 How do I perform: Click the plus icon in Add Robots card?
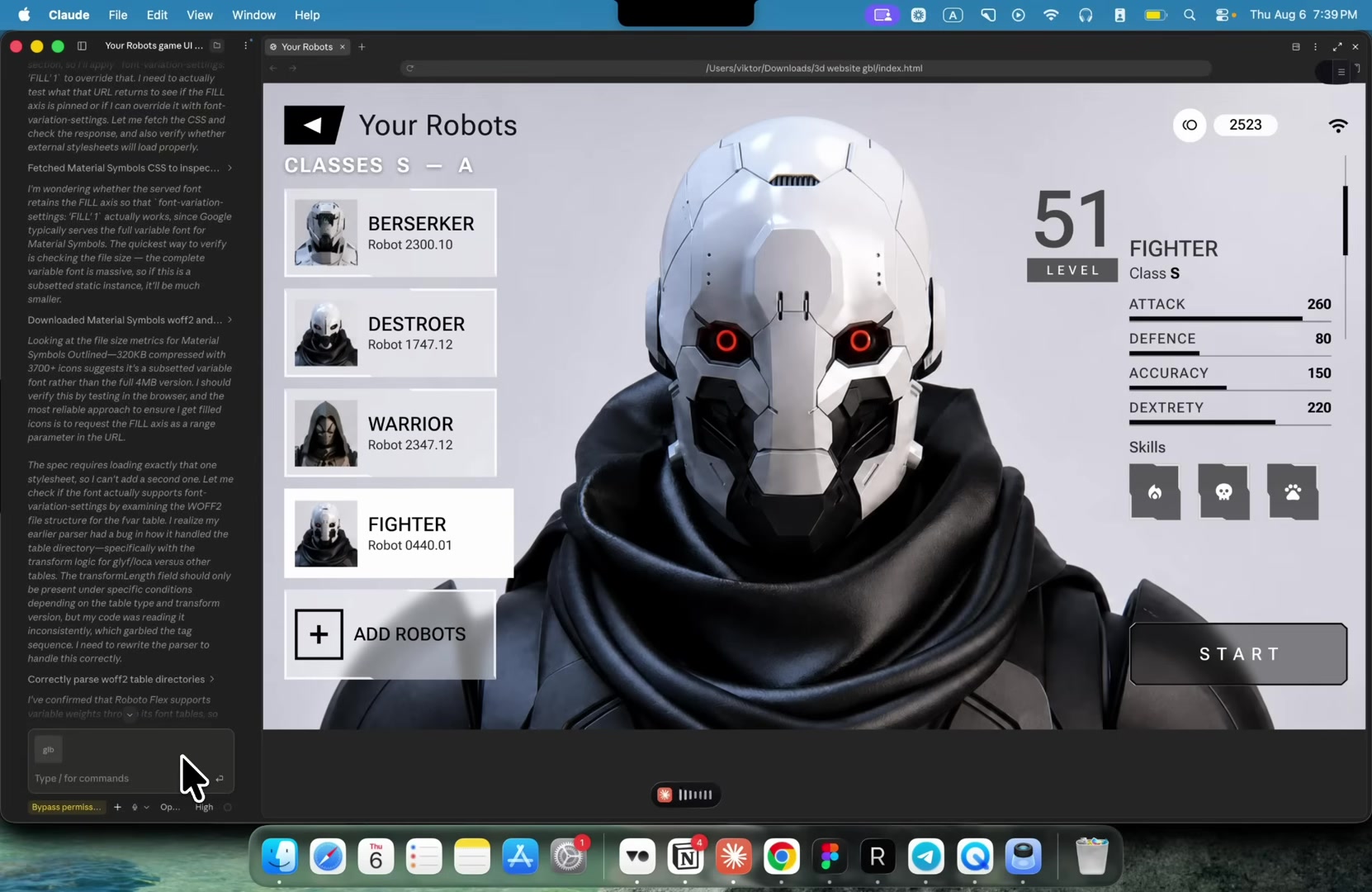319,634
